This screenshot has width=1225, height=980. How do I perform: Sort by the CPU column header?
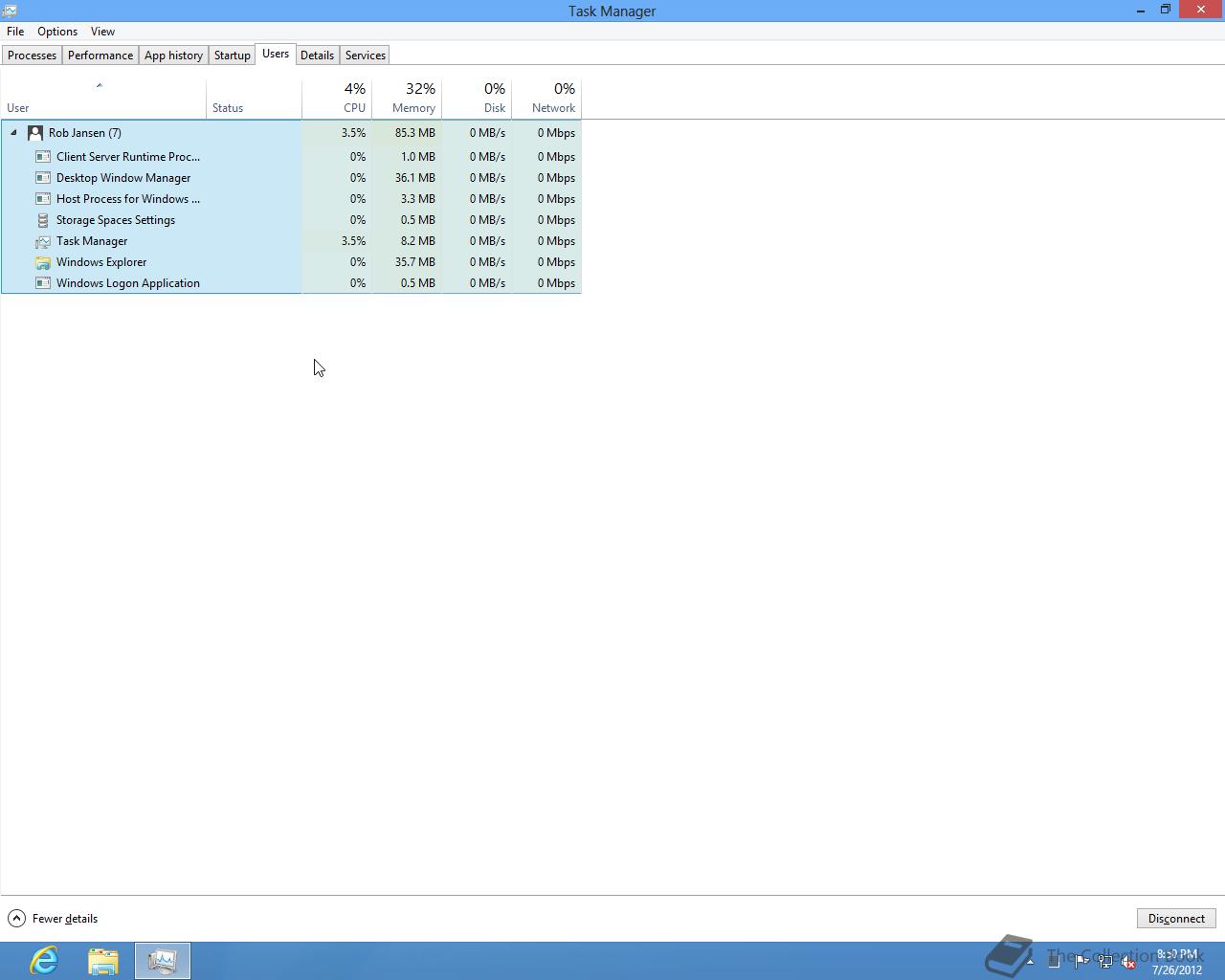(337, 100)
